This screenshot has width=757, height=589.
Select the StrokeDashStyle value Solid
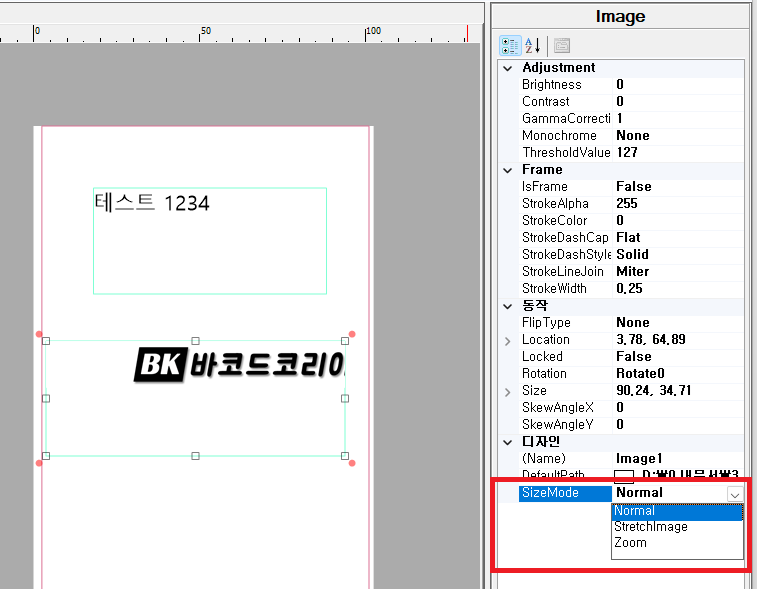pyautogui.click(x=678, y=254)
